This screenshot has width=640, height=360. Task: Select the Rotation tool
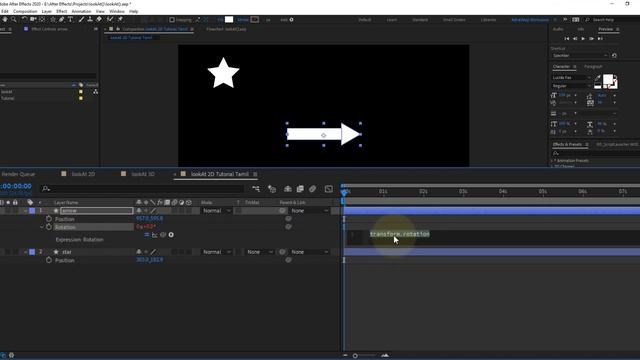click(24, 19)
